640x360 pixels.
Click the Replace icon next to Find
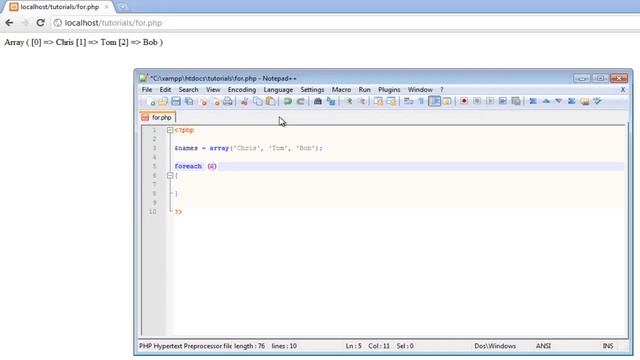[x=331, y=101]
